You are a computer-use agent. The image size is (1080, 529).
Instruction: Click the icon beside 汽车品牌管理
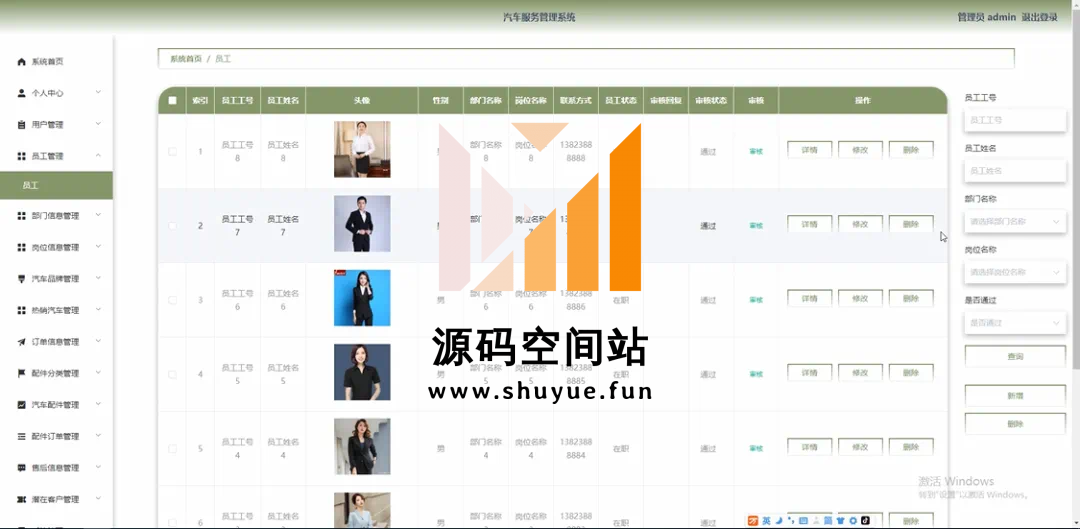(x=21, y=279)
